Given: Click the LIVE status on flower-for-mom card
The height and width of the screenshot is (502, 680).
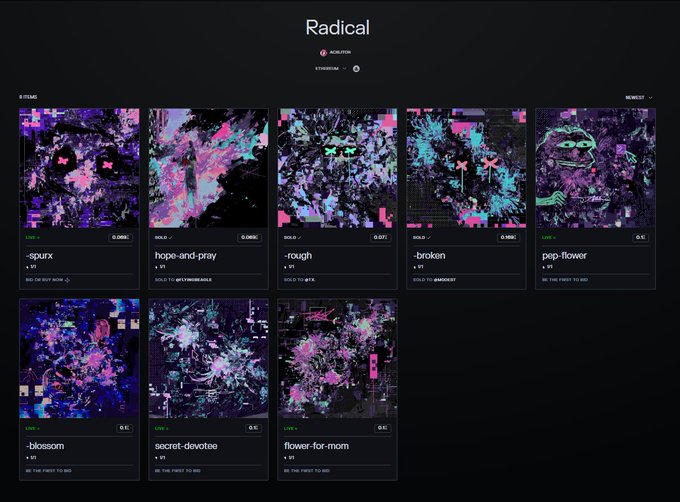Looking at the screenshot, I should tap(291, 428).
